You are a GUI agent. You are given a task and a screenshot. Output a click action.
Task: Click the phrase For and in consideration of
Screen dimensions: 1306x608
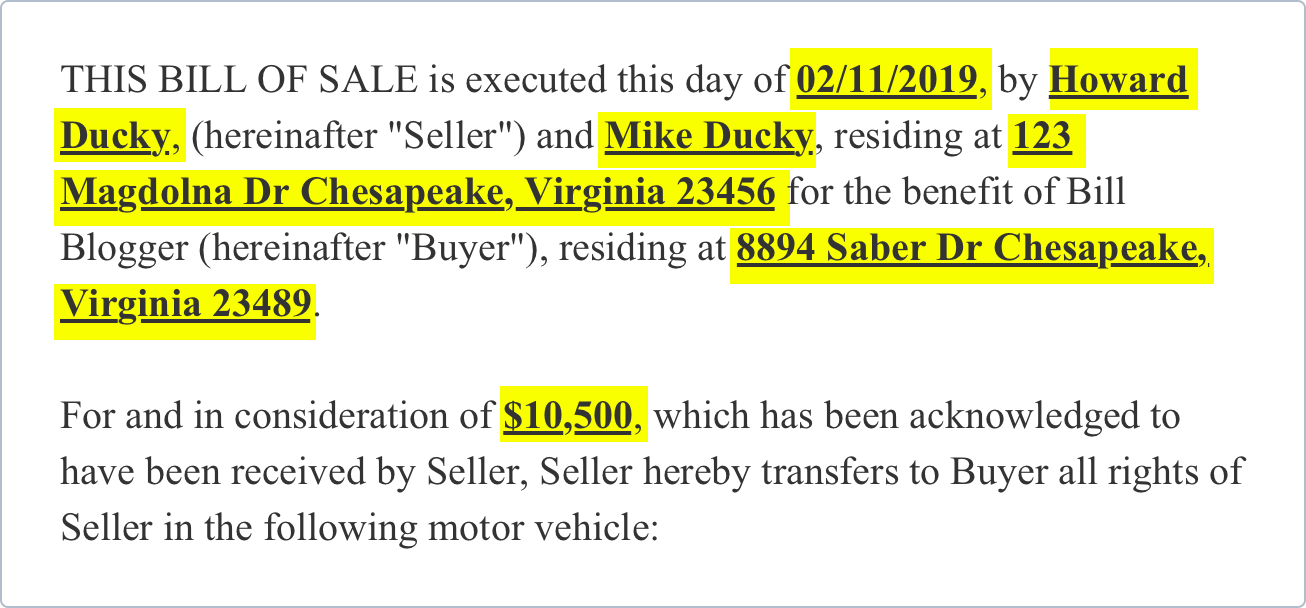click(277, 415)
